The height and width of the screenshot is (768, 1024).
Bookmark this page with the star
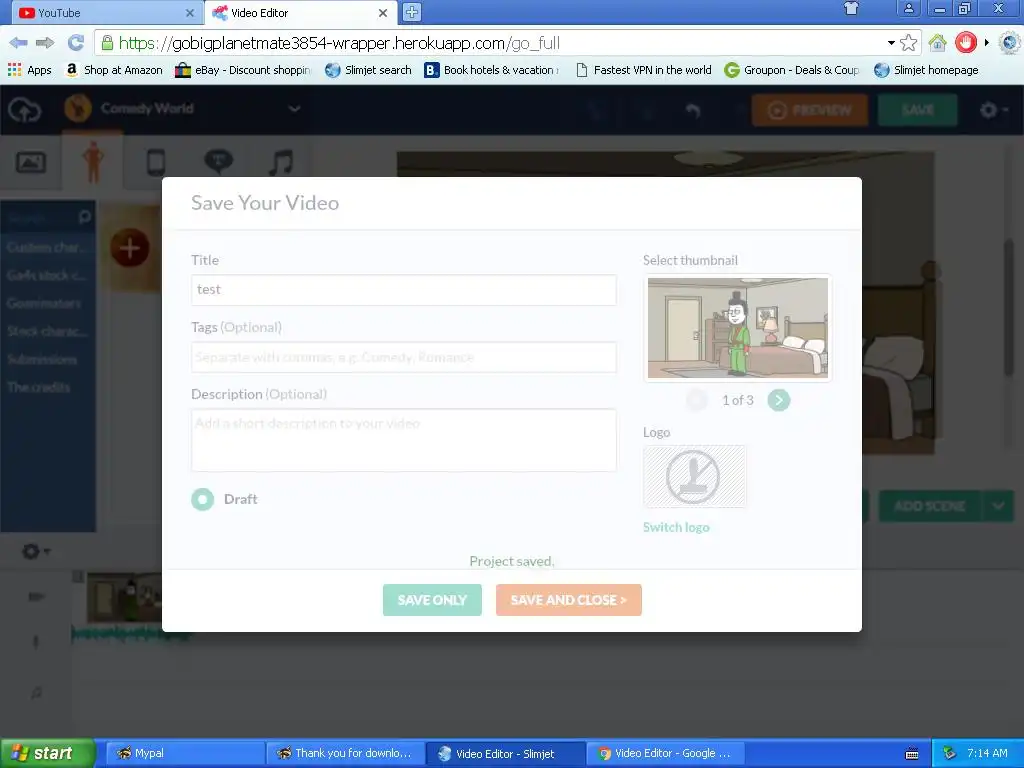(x=908, y=43)
